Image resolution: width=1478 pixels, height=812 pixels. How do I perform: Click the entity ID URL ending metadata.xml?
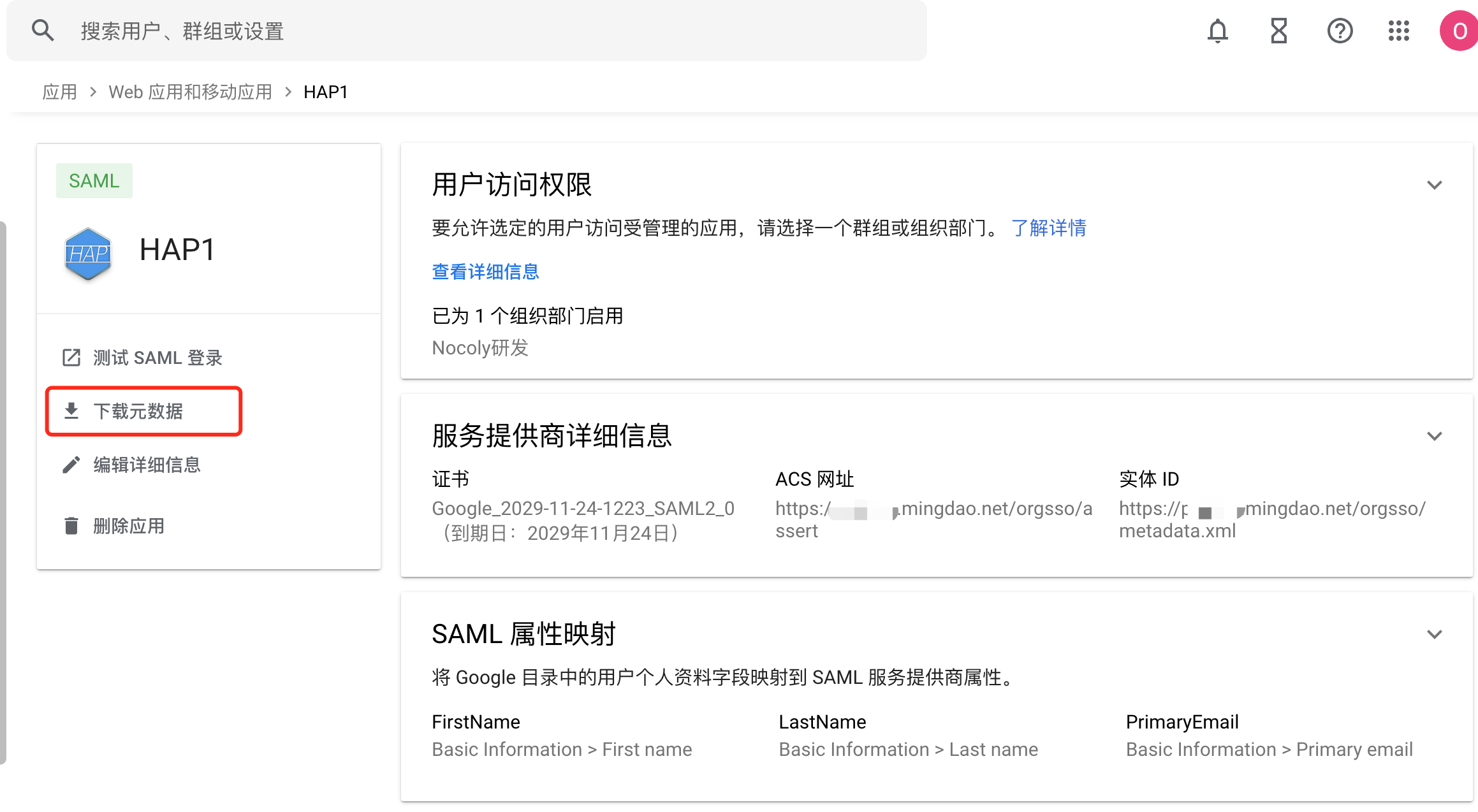(1273, 519)
